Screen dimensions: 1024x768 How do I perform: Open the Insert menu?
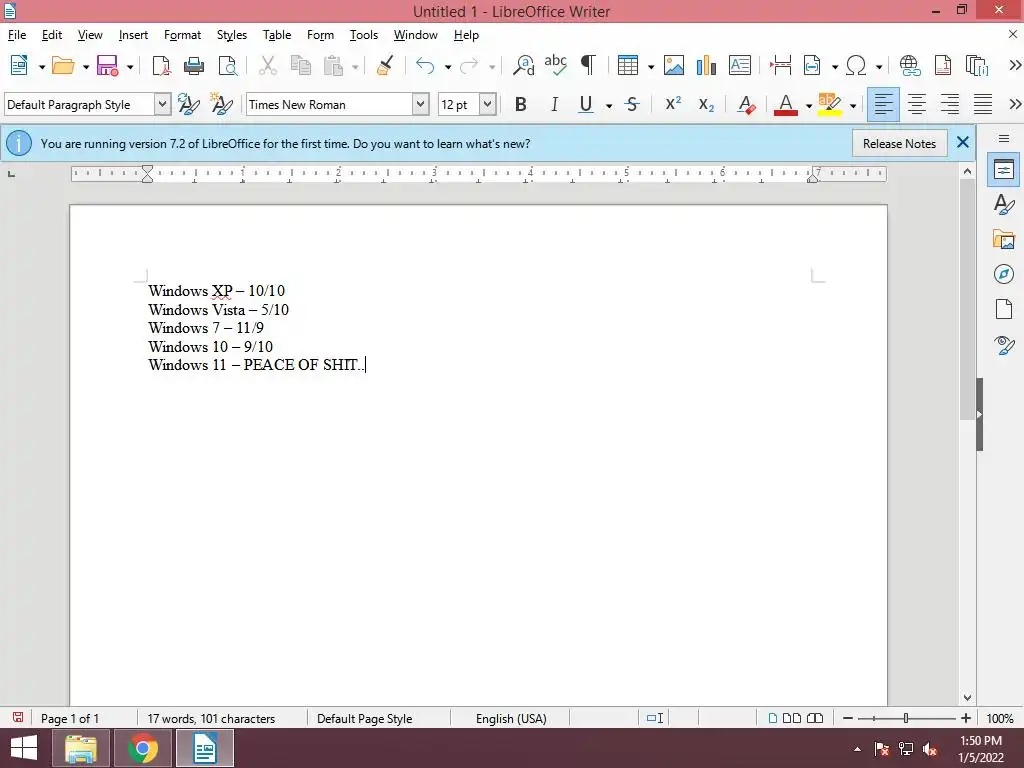(133, 35)
